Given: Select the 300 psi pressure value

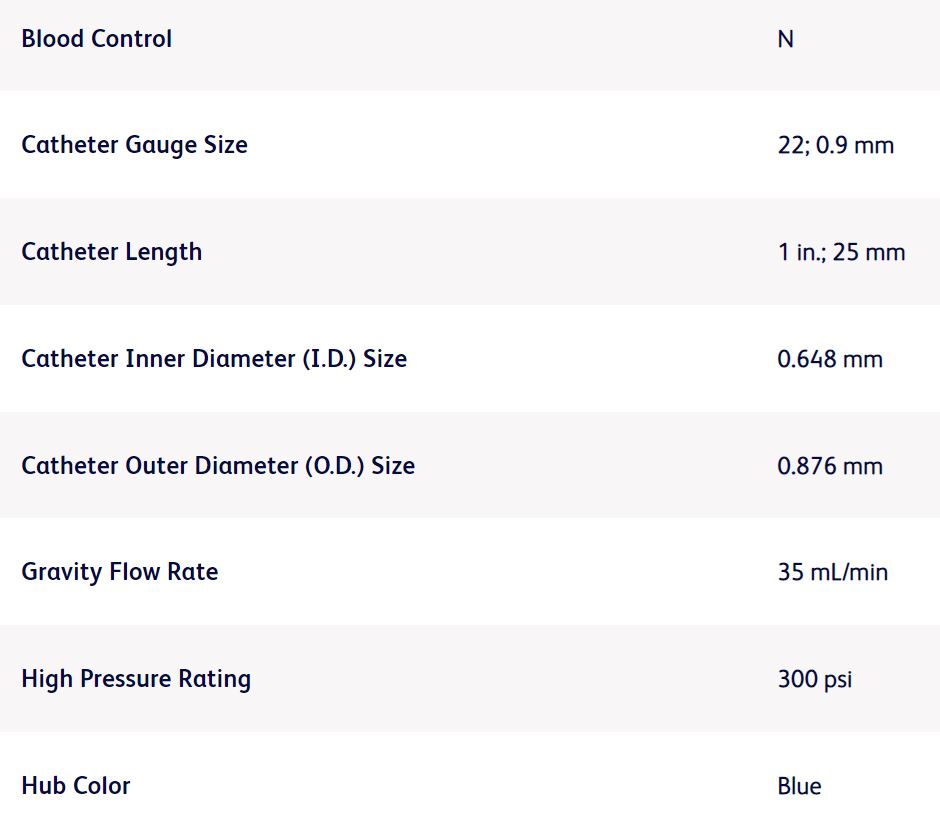Looking at the screenshot, I should [x=814, y=679].
